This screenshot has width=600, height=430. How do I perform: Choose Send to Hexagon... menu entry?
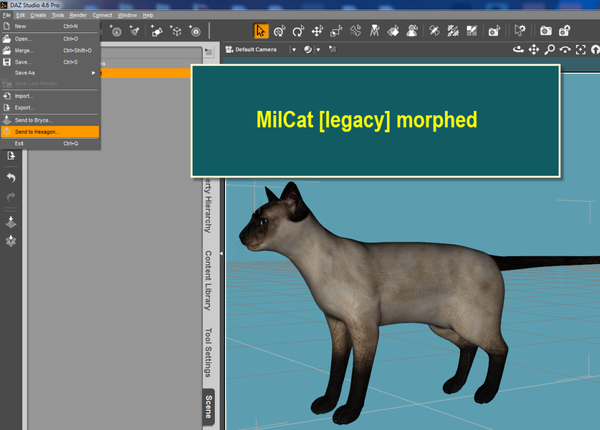click(50, 132)
